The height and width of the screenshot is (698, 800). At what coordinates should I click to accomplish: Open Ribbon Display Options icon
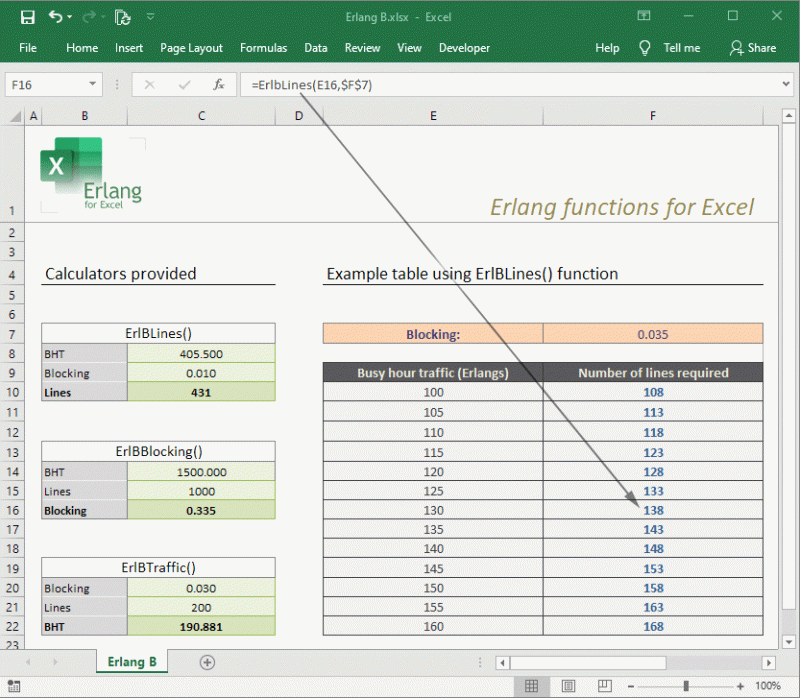point(644,16)
